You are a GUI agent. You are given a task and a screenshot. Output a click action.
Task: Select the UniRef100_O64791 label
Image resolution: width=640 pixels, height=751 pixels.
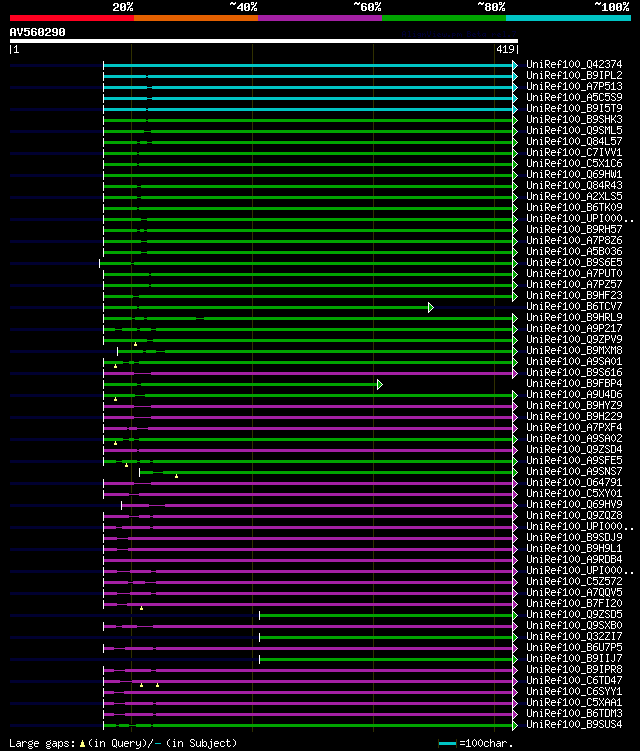[574, 483]
